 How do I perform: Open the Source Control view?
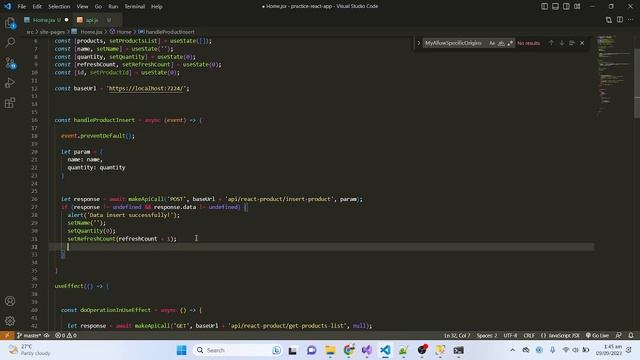(x=10, y=63)
